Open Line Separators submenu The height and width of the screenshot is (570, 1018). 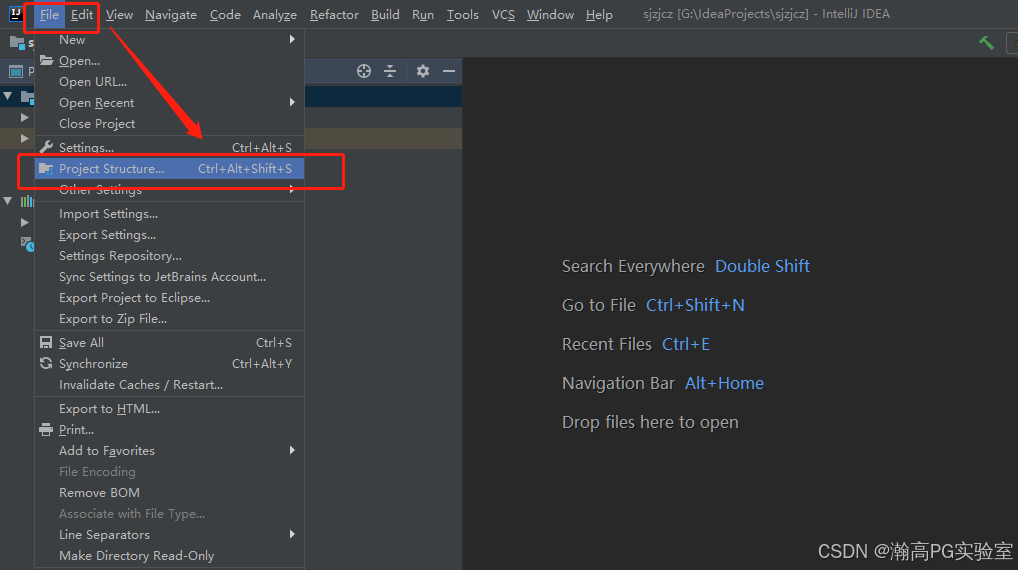(169, 534)
